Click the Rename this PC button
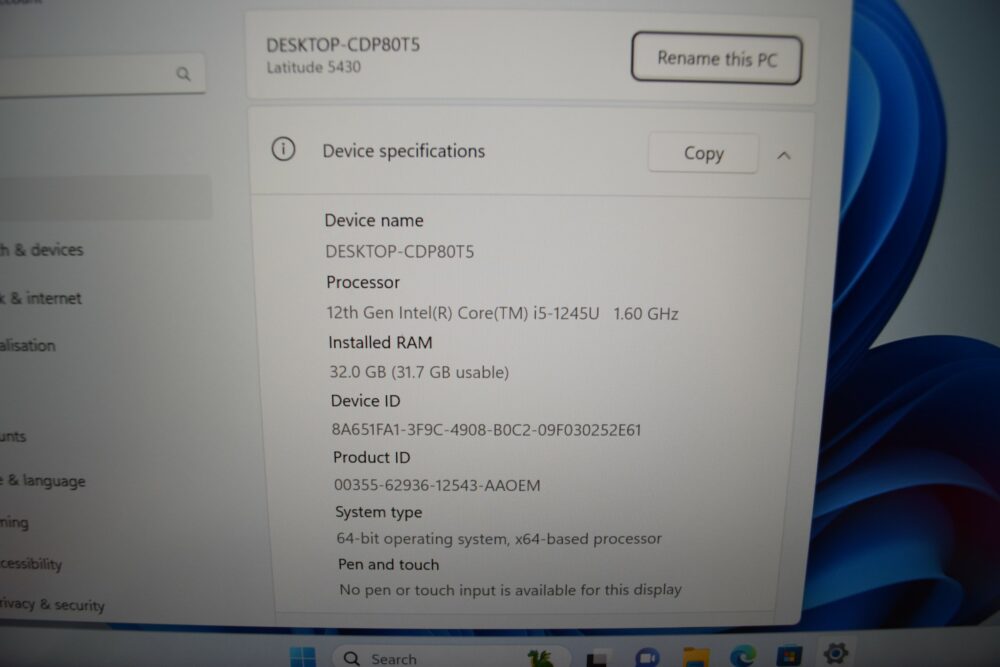 tap(716, 59)
